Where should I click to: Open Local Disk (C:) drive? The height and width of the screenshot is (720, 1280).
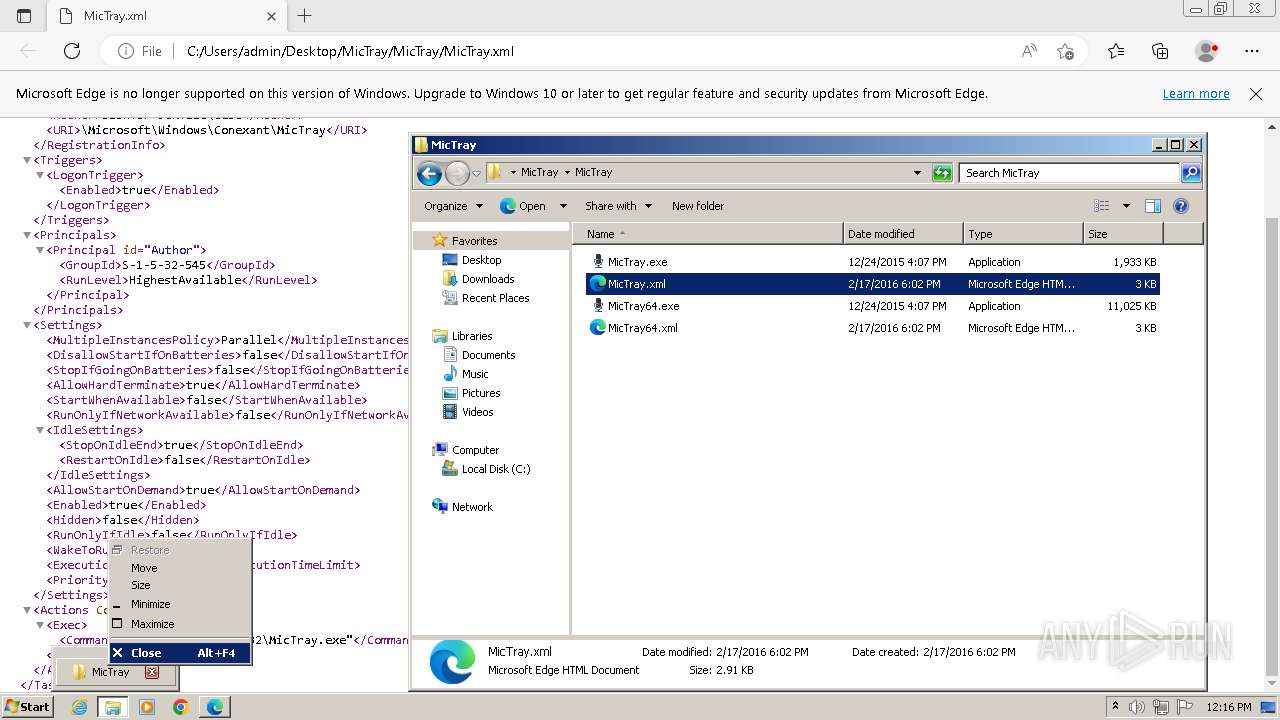coord(495,469)
